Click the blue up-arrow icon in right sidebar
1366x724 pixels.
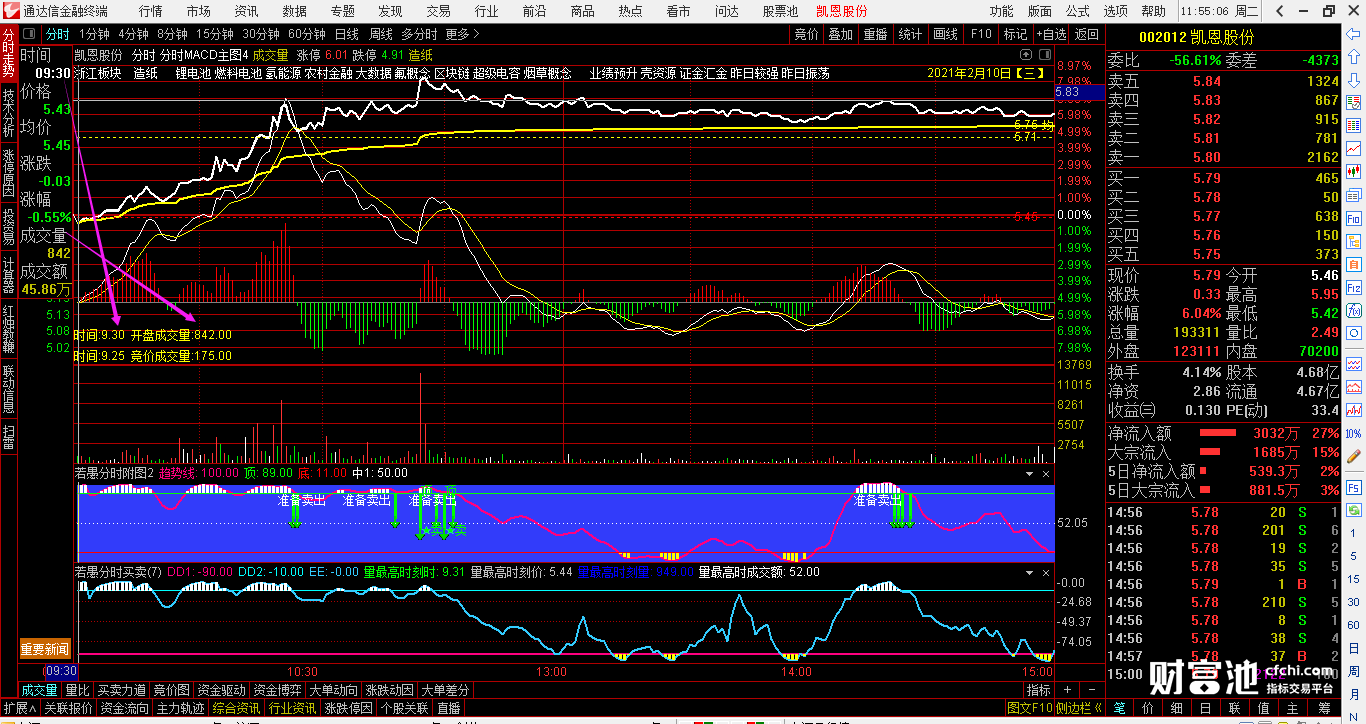pos(1354,56)
